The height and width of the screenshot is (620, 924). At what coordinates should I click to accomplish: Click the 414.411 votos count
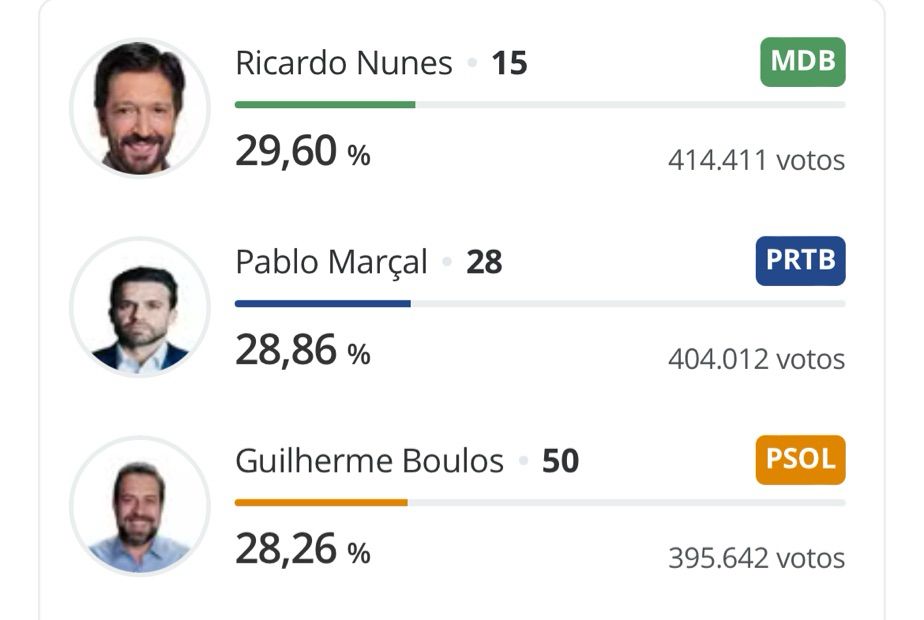point(757,160)
